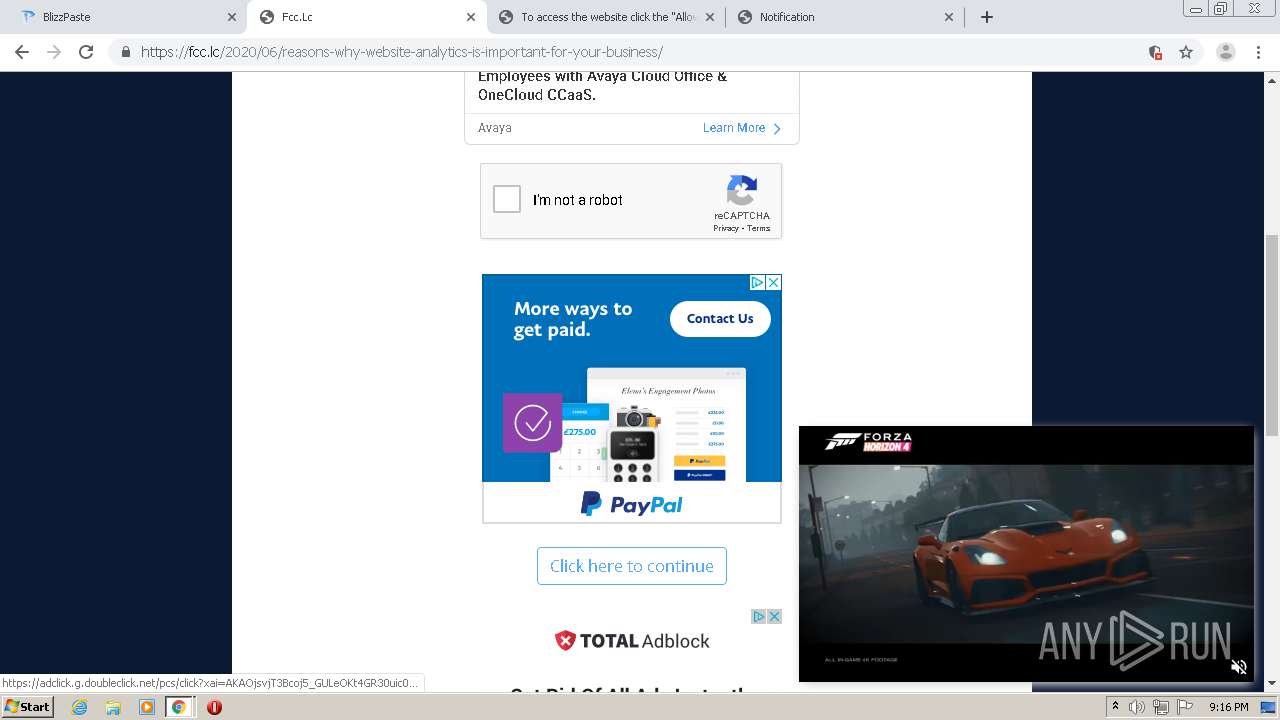Close the Fcc.Lc tab

[x=471, y=17]
